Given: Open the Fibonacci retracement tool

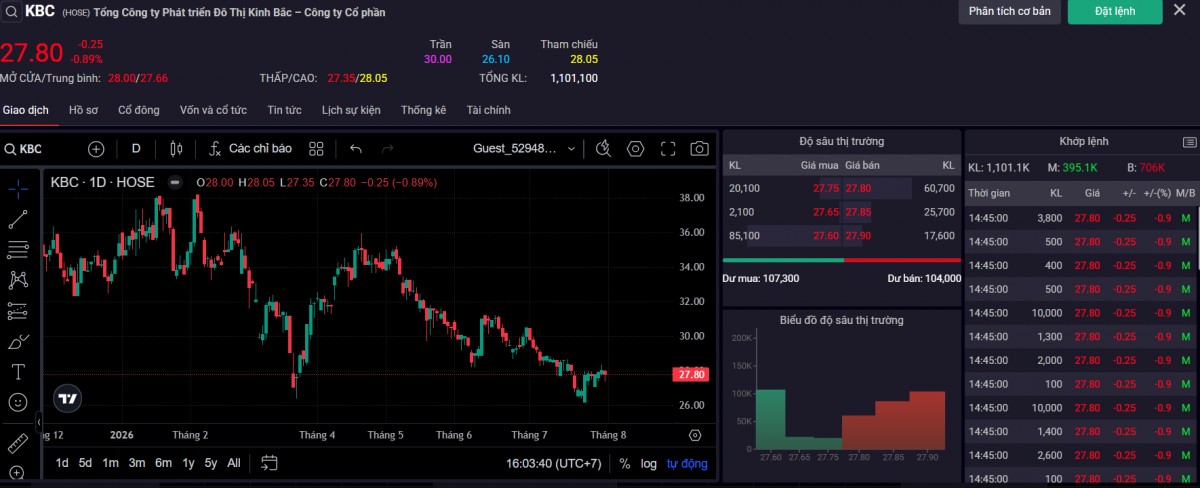Looking at the screenshot, I should point(18,249).
